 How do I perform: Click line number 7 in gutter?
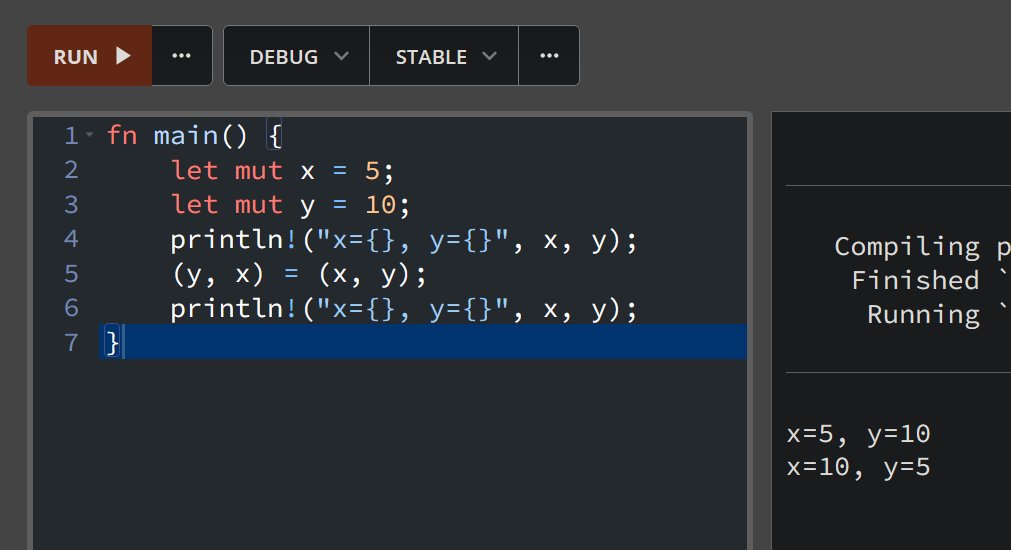(x=71, y=342)
